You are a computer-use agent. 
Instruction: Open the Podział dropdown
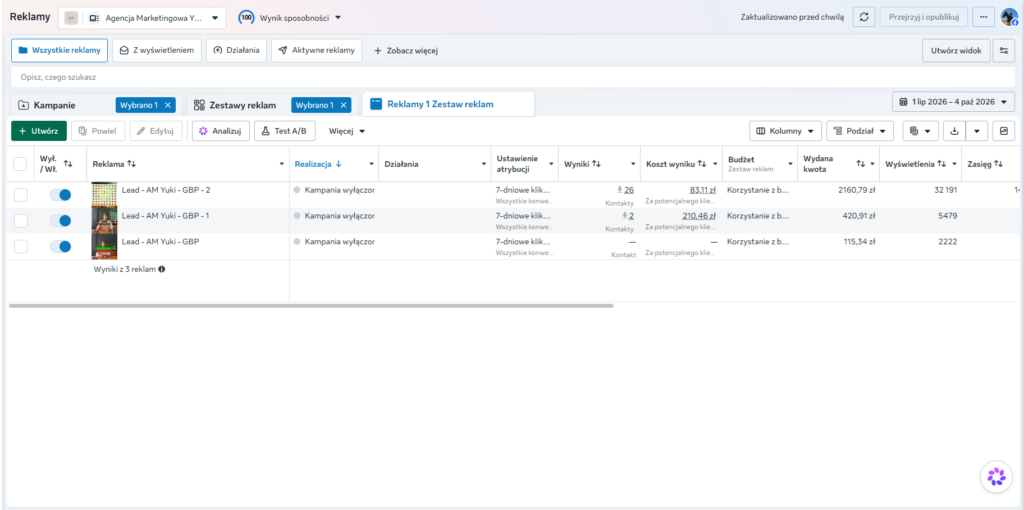coord(859,131)
